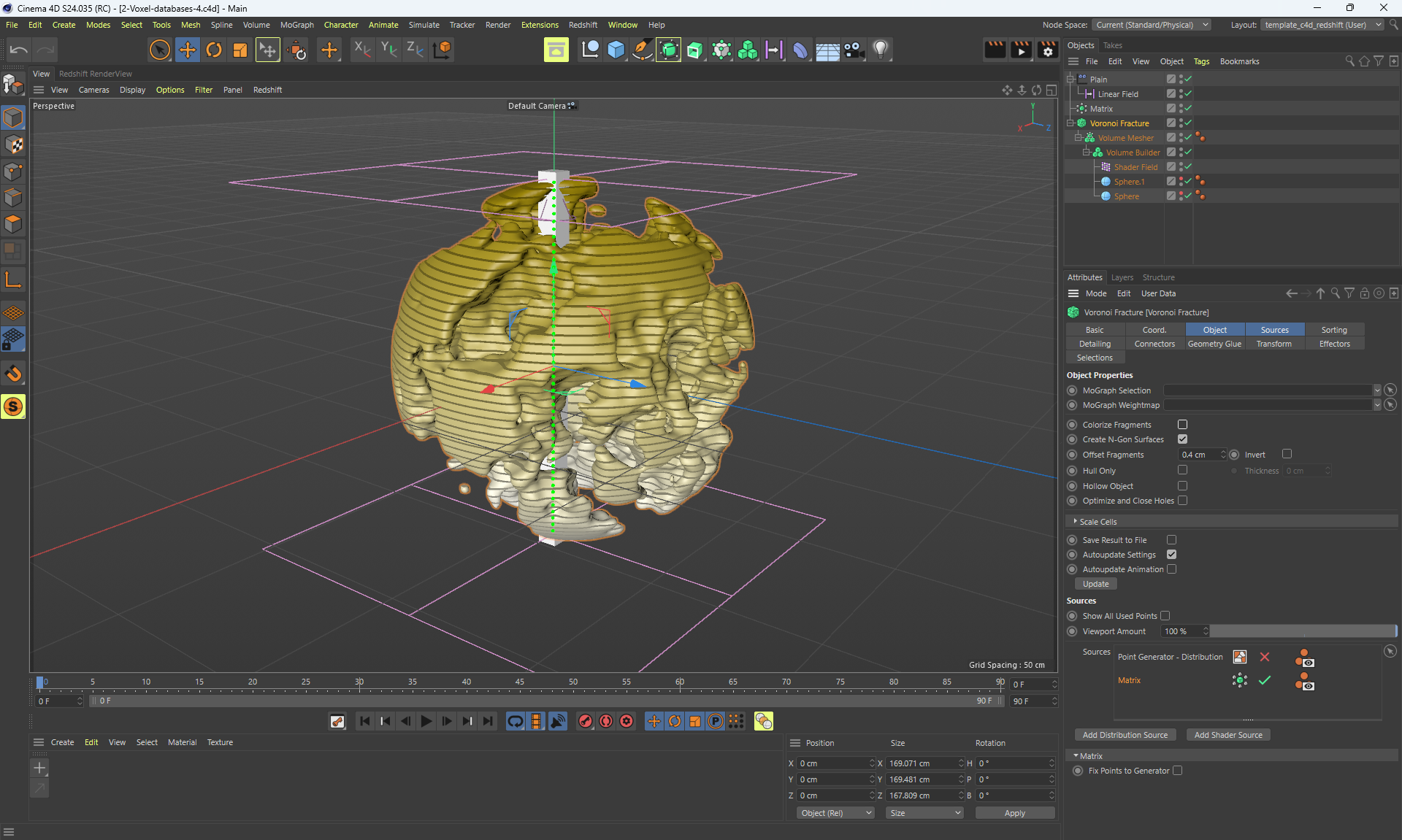The image size is (1402, 840).
Task: Click the Light object icon
Action: click(881, 50)
